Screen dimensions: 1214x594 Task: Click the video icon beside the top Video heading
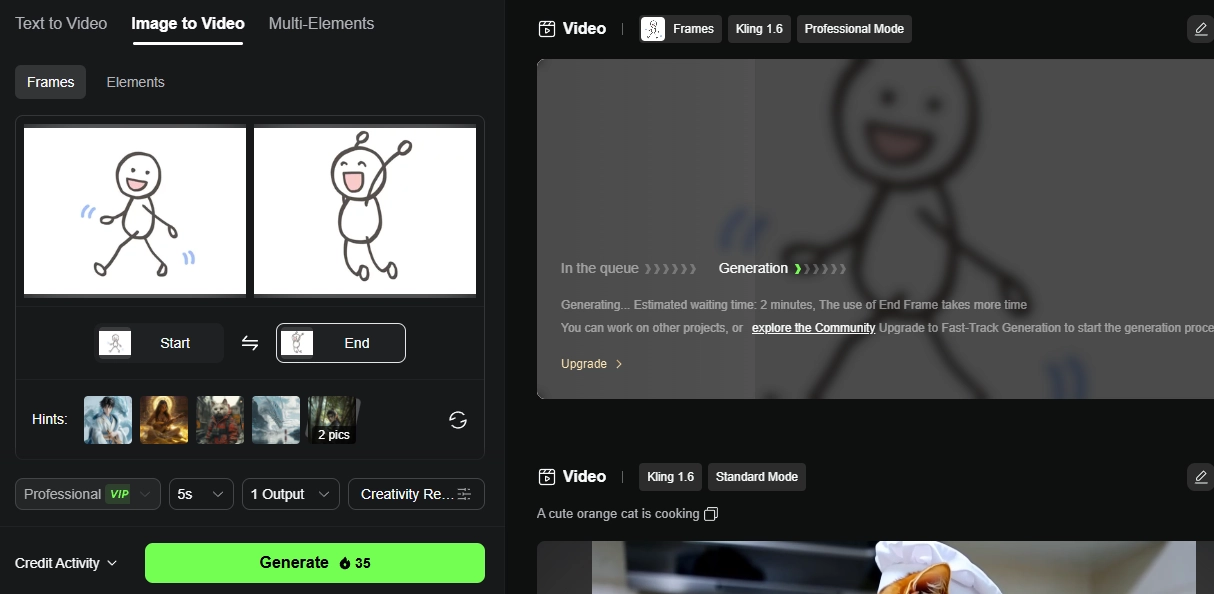(546, 28)
